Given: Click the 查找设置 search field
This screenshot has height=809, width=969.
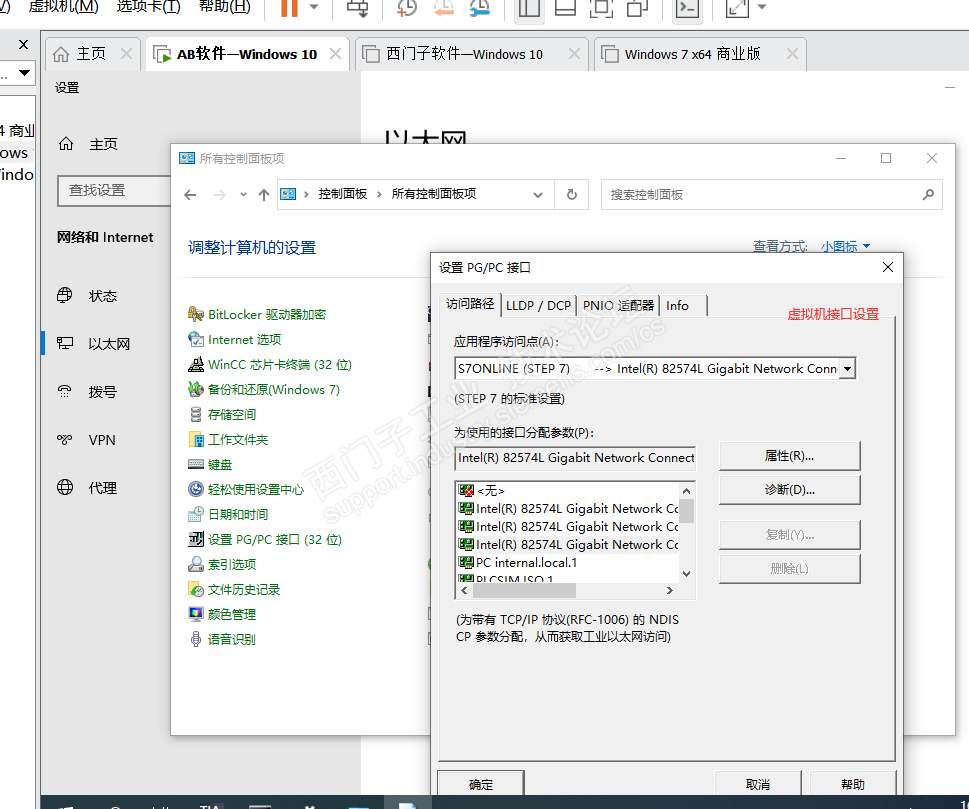Looking at the screenshot, I should pos(114,190).
